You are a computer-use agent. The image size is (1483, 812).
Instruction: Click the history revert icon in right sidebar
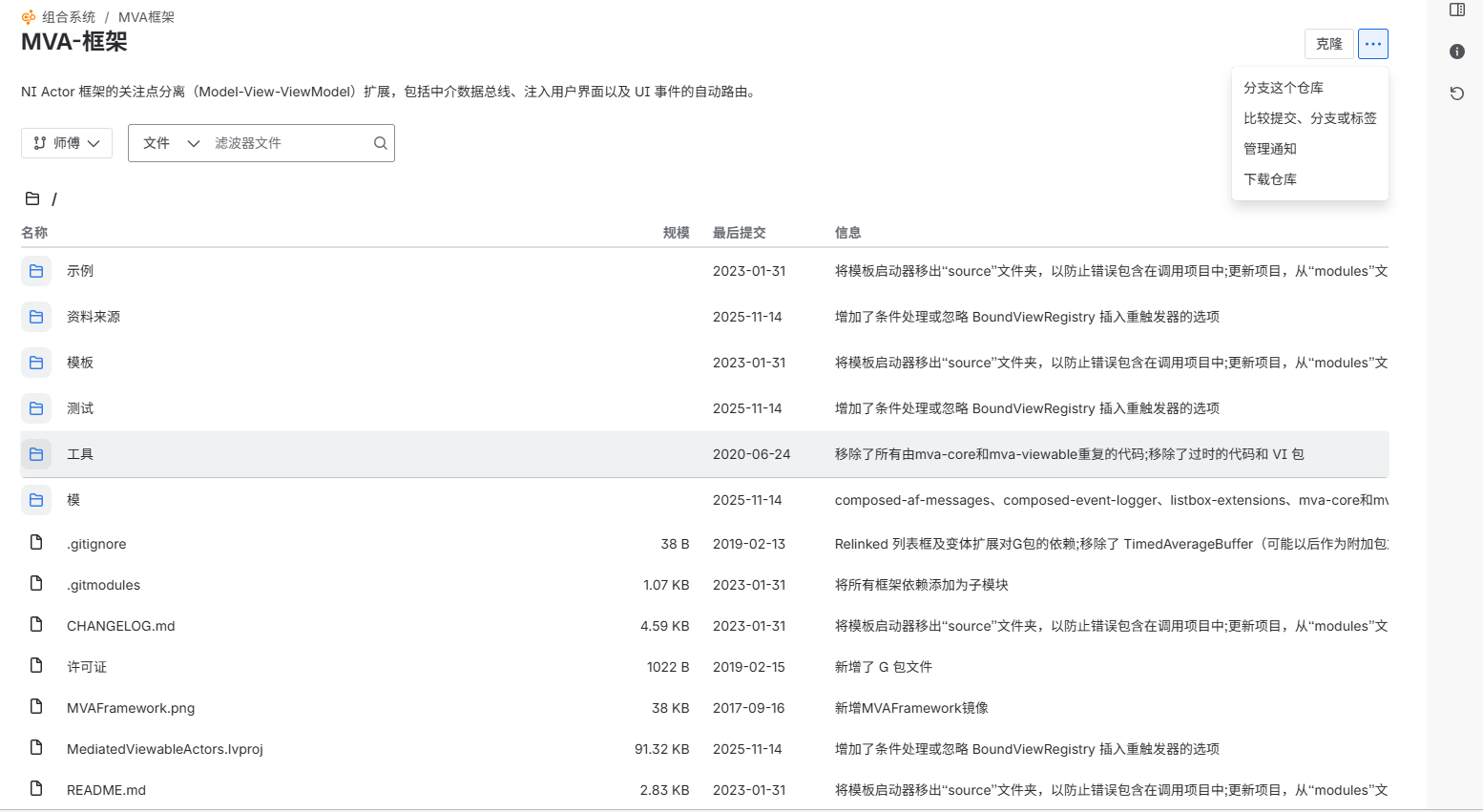(1456, 94)
